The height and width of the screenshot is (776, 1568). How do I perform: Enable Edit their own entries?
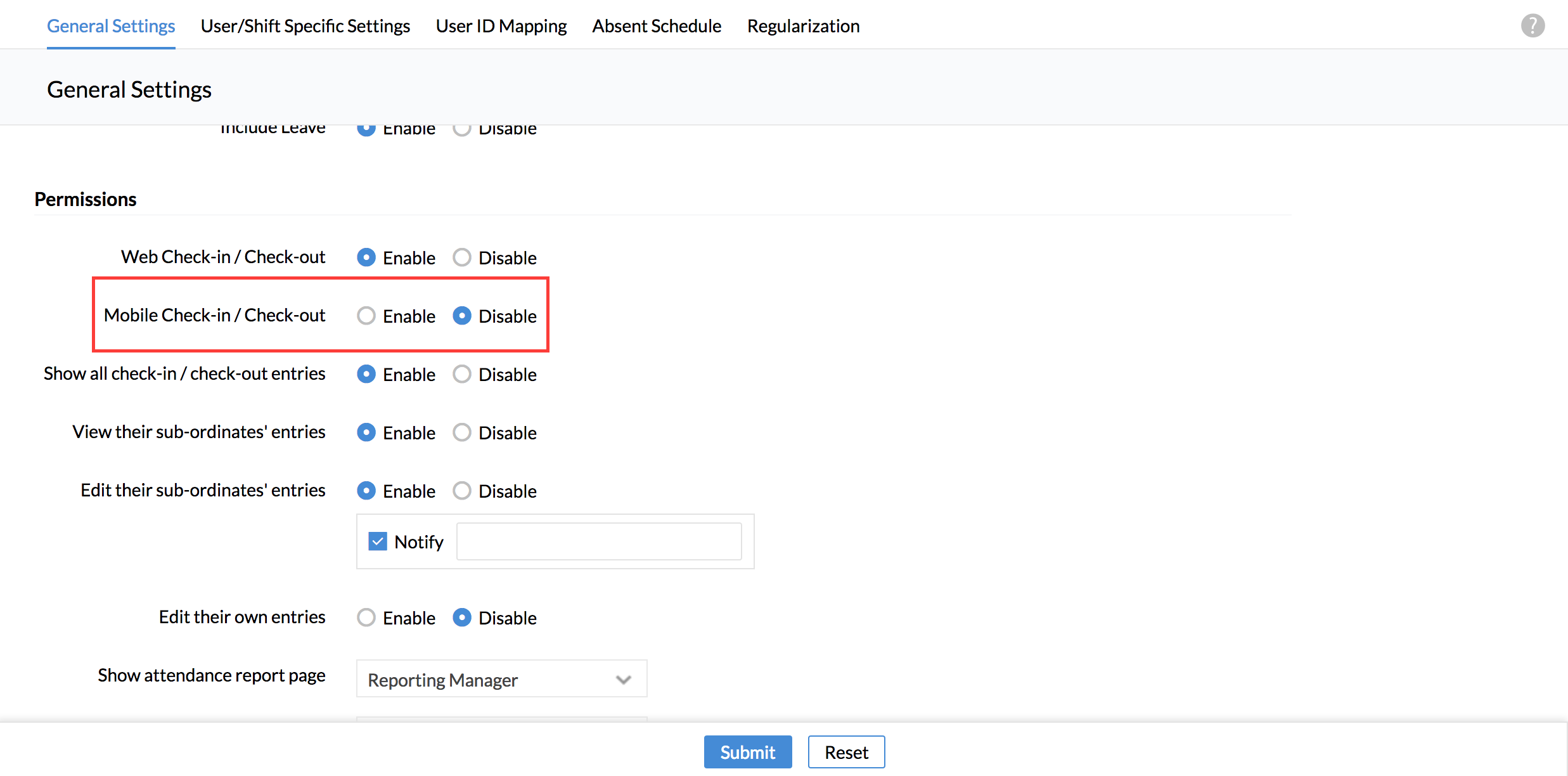point(366,618)
